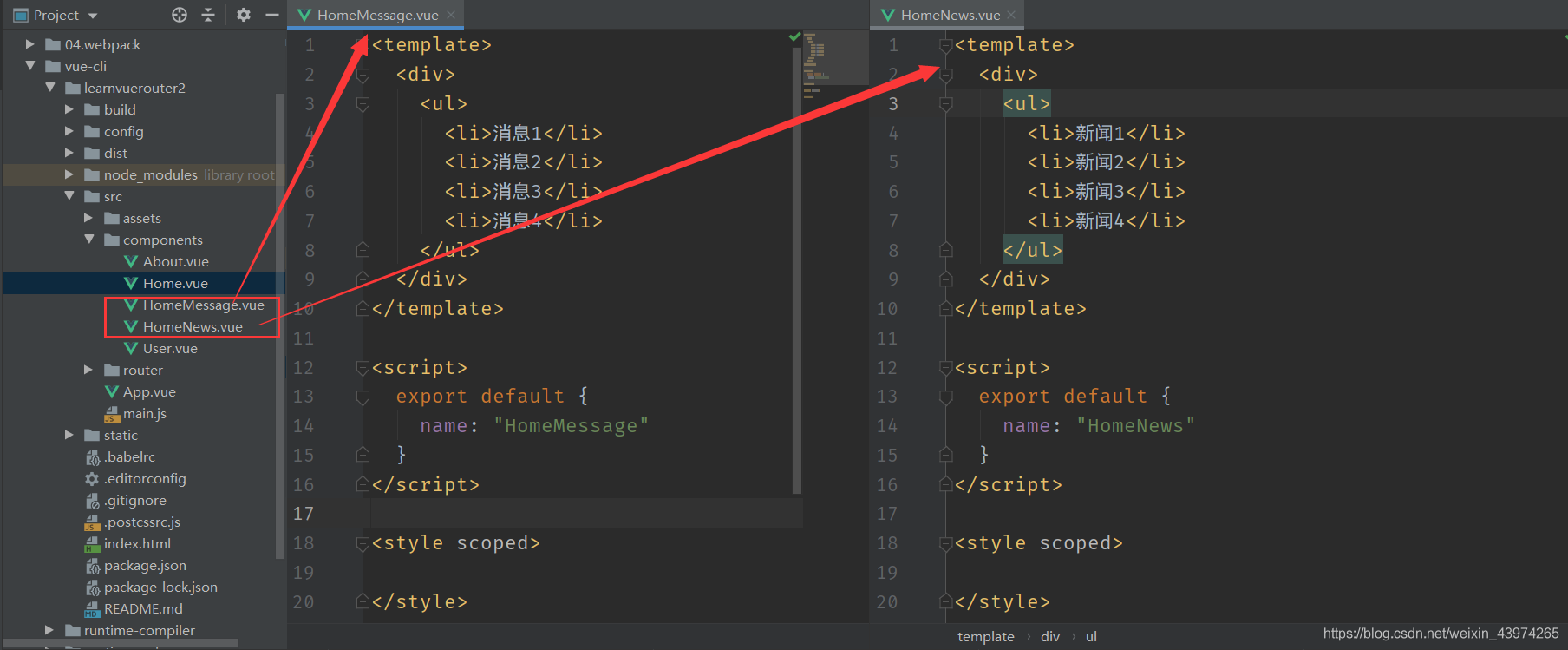Viewport: 1568px width, 650px height.
Task: Click the template breadcrumb in HomeNews editor
Action: click(x=986, y=636)
